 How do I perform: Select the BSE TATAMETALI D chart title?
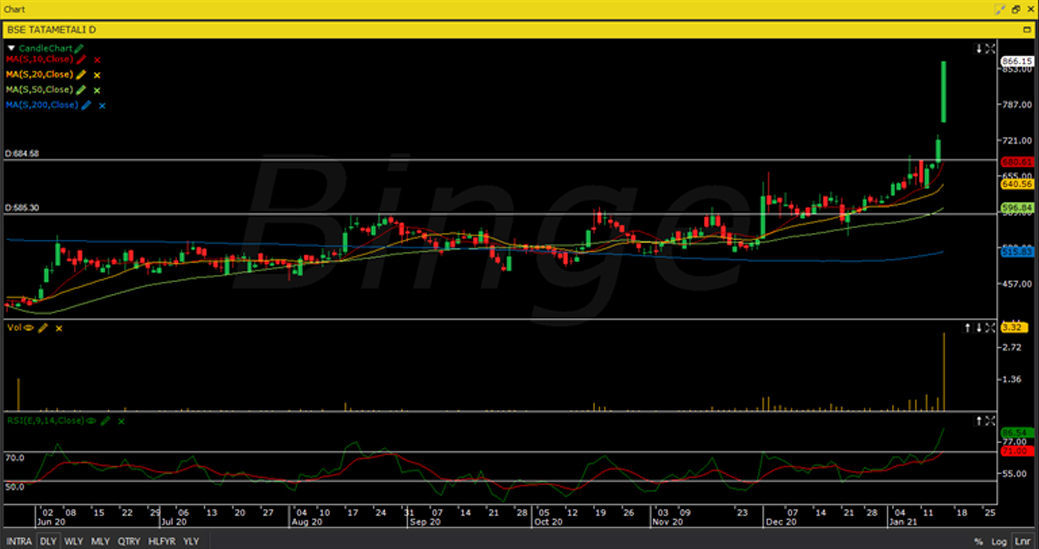52,30
